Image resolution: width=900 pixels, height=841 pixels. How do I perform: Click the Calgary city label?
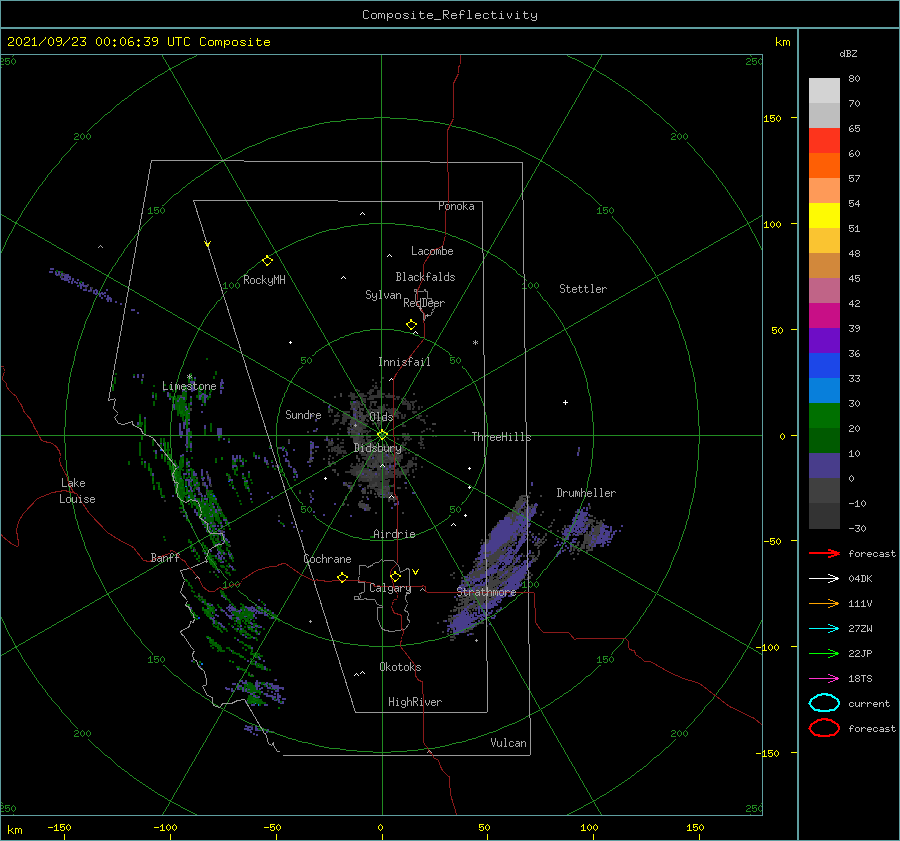(x=390, y=588)
